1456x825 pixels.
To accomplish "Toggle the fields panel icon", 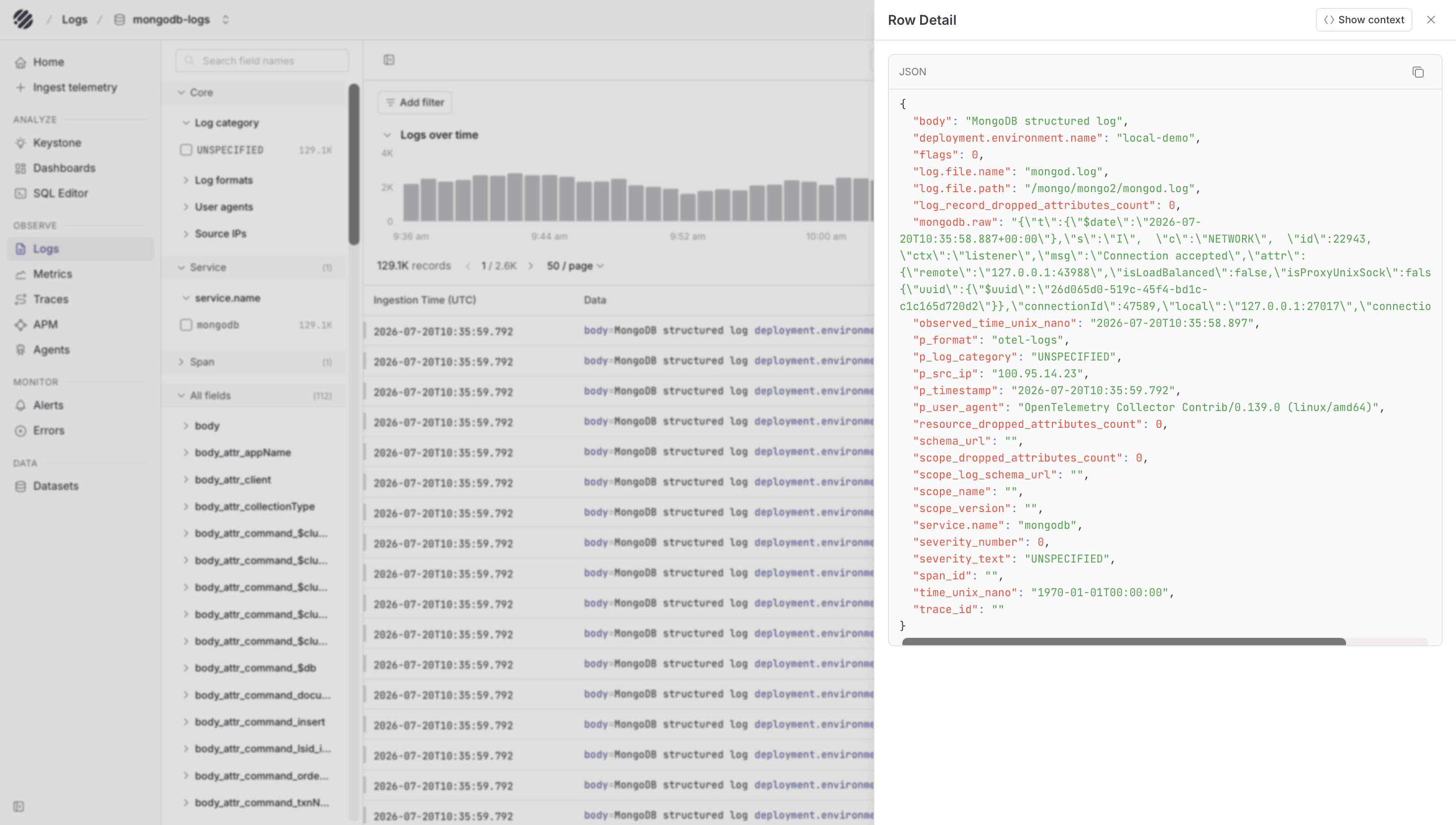I will (x=389, y=60).
